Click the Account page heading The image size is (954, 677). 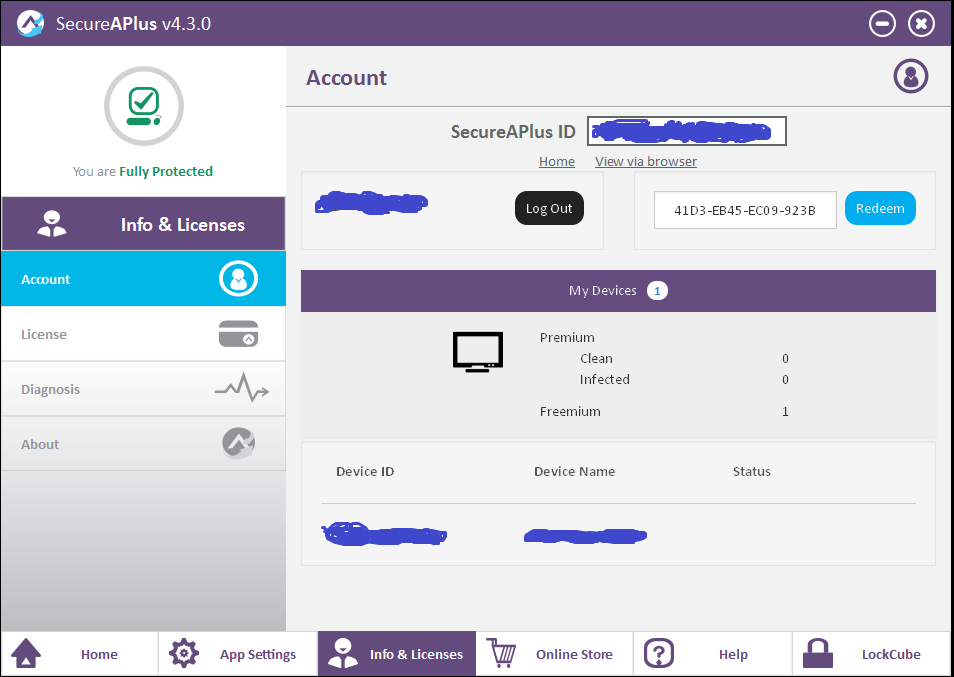click(x=346, y=77)
